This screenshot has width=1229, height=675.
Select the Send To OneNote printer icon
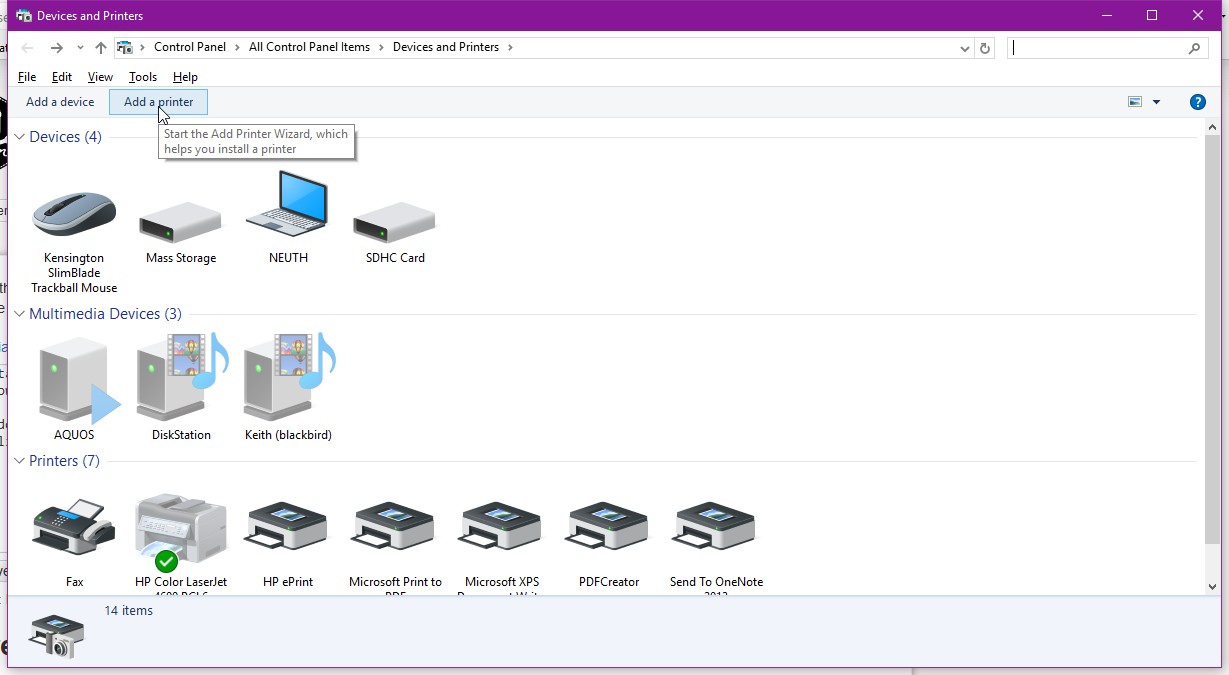pos(716,526)
